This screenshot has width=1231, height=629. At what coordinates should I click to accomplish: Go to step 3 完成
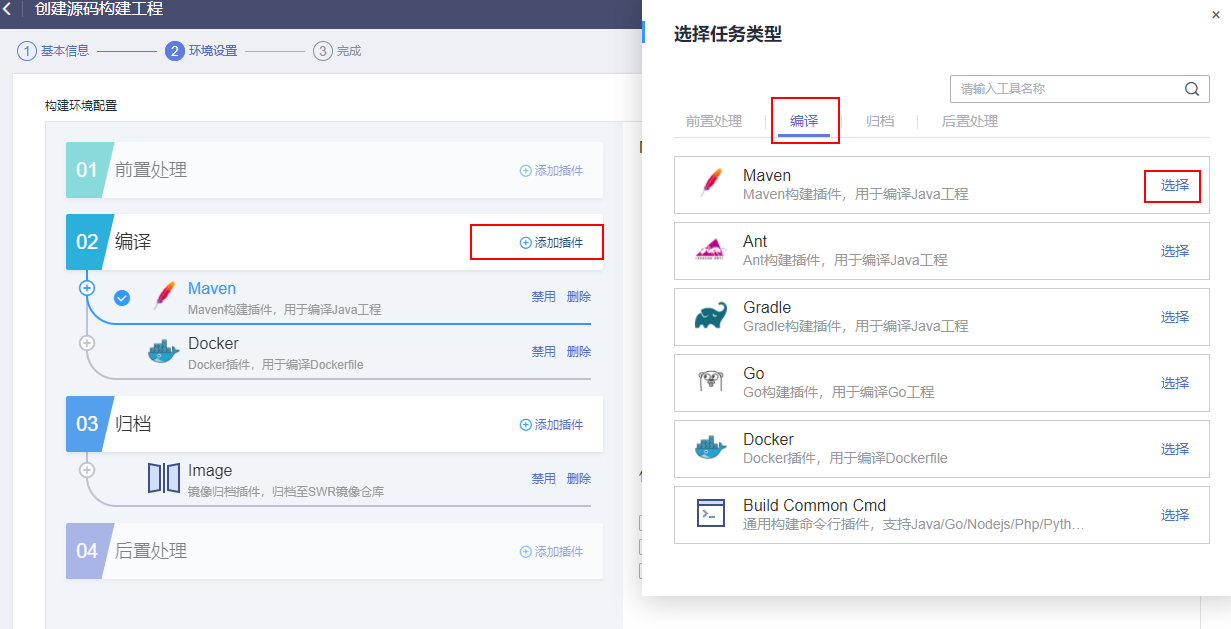[337, 51]
